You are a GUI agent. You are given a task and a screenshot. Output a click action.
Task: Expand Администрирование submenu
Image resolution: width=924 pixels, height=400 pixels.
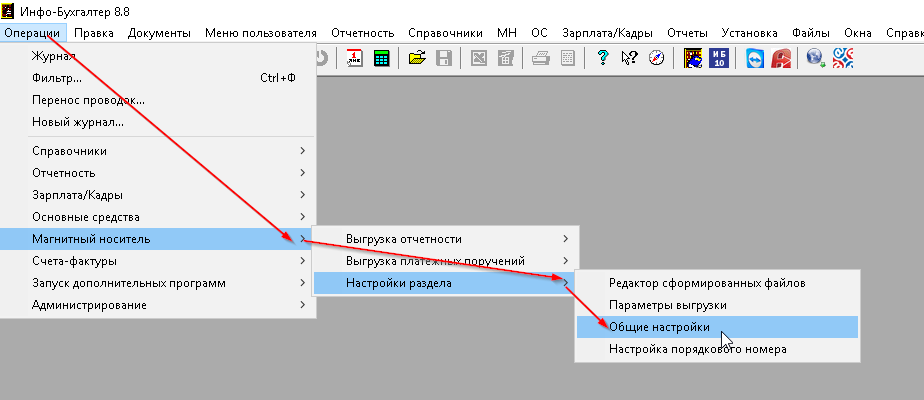[x=158, y=305]
